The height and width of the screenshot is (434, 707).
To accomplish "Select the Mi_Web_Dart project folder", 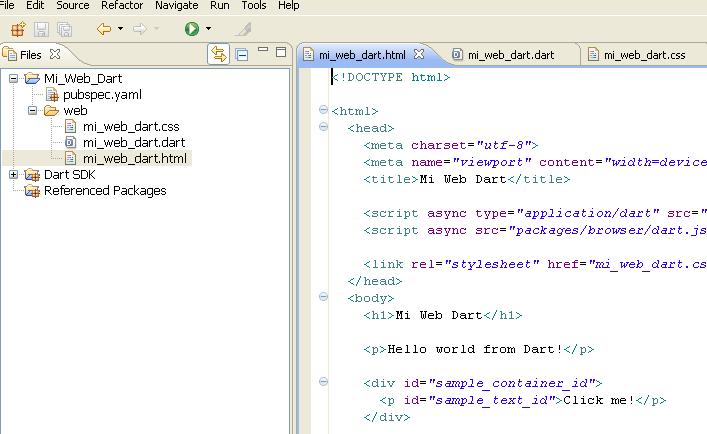I will (x=83, y=78).
